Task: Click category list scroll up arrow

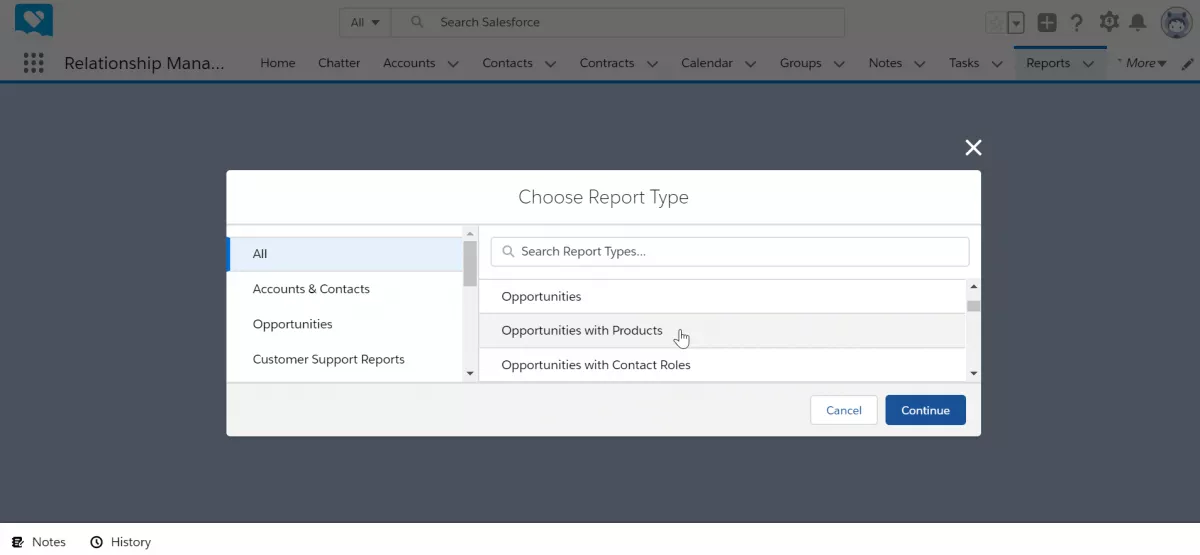Action: click(470, 233)
